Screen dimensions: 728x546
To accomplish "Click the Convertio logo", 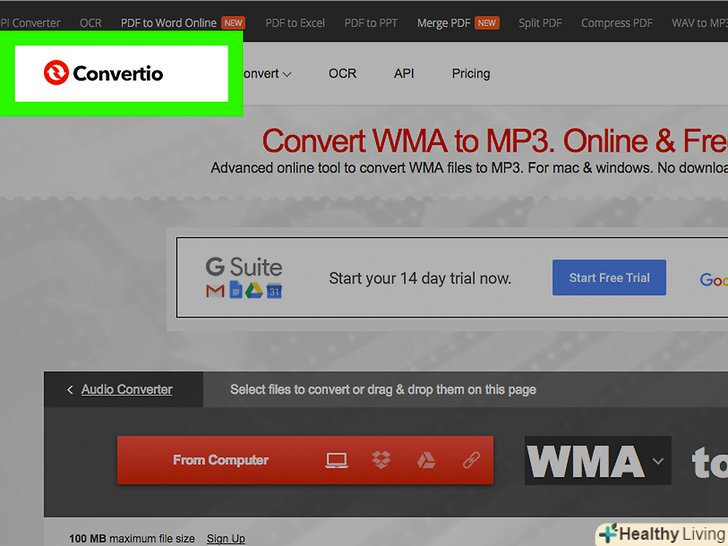I will point(104,73).
